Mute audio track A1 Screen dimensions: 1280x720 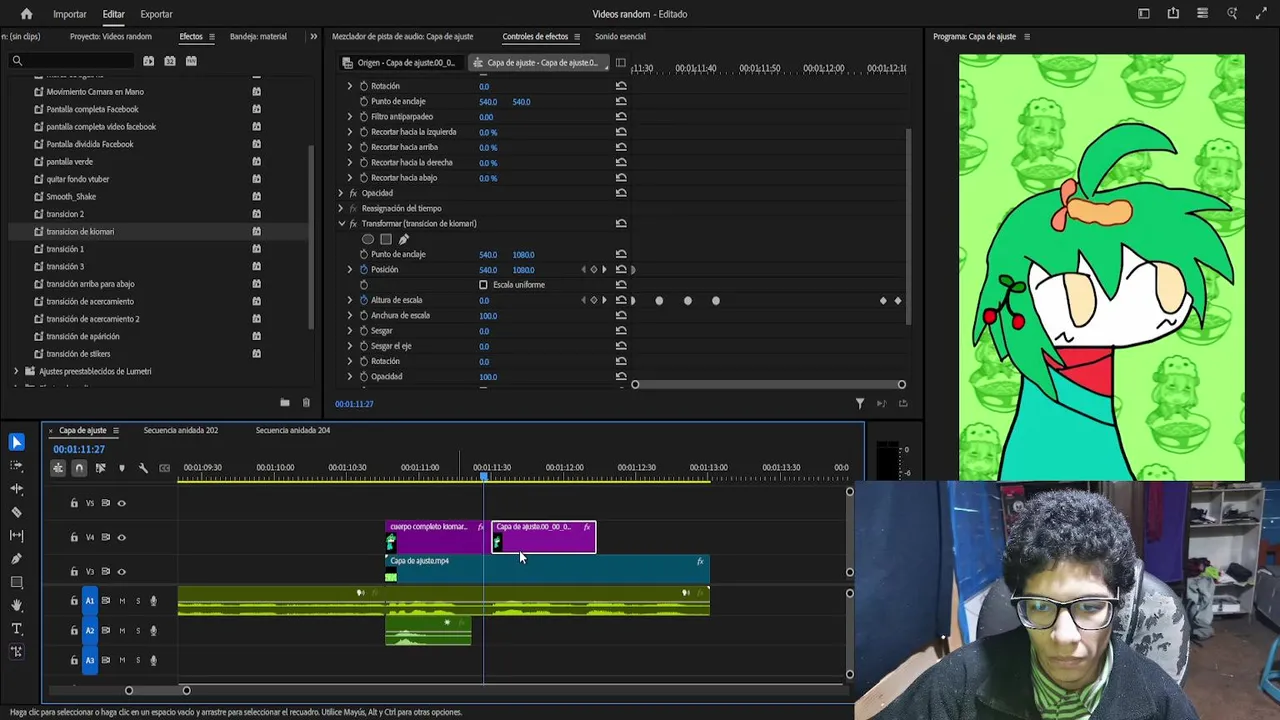[122, 601]
